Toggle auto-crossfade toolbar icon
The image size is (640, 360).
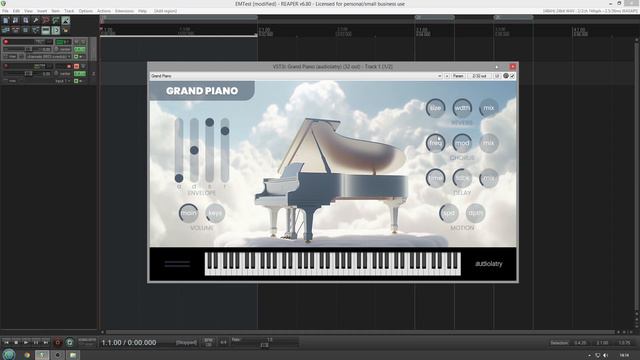point(5,30)
